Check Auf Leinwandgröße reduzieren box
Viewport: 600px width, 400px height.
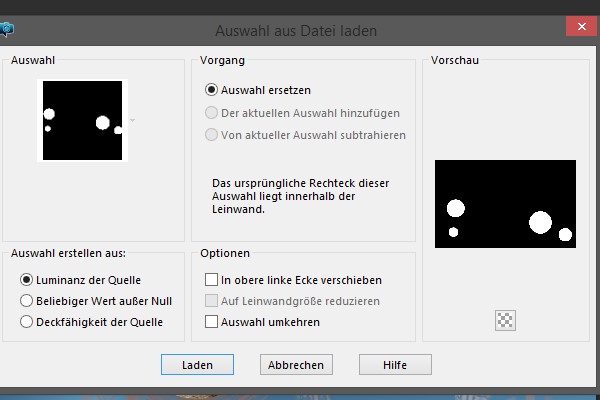[x=211, y=301]
